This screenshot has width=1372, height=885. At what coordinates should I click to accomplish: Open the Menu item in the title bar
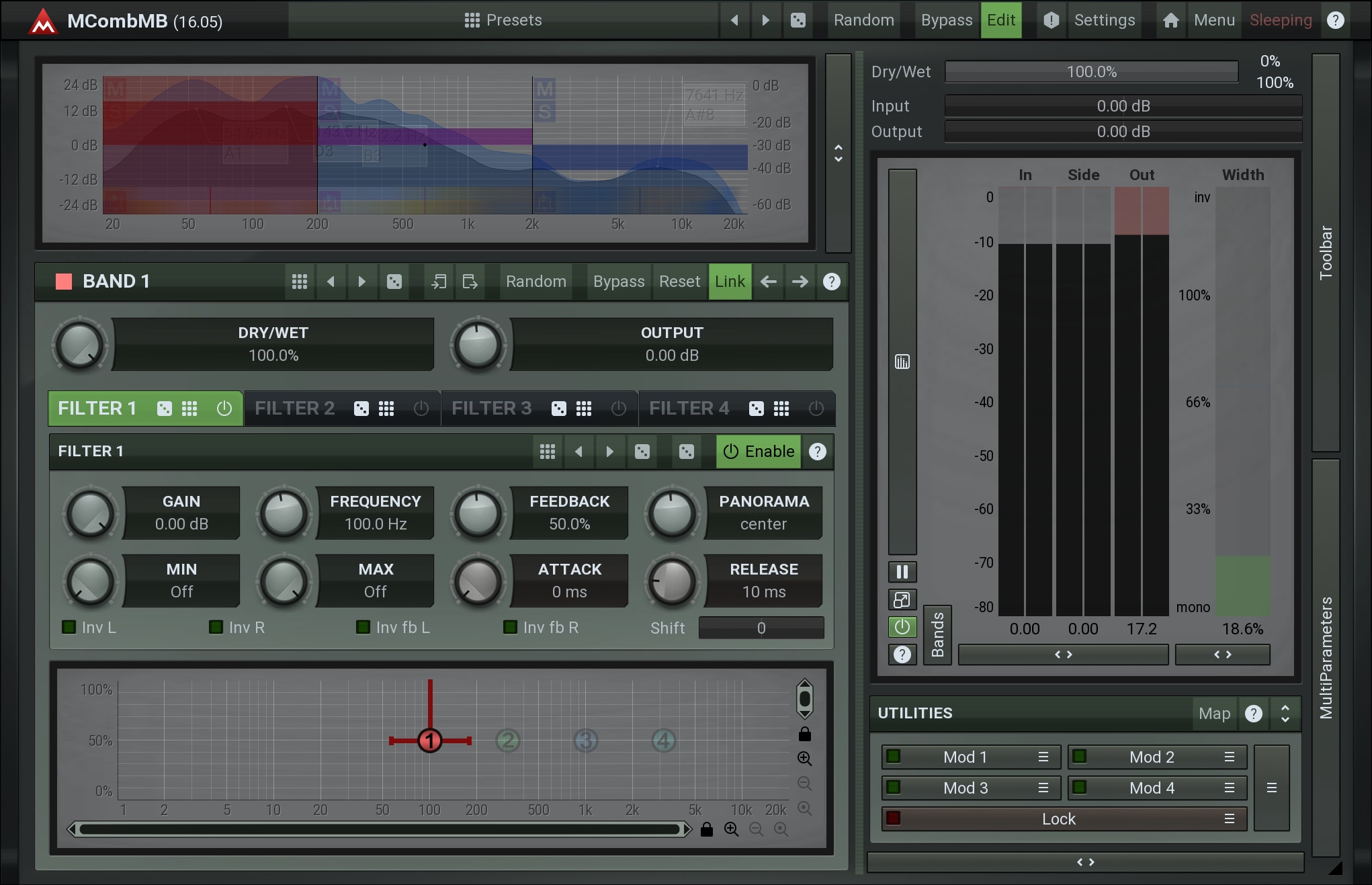(1214, 20)
